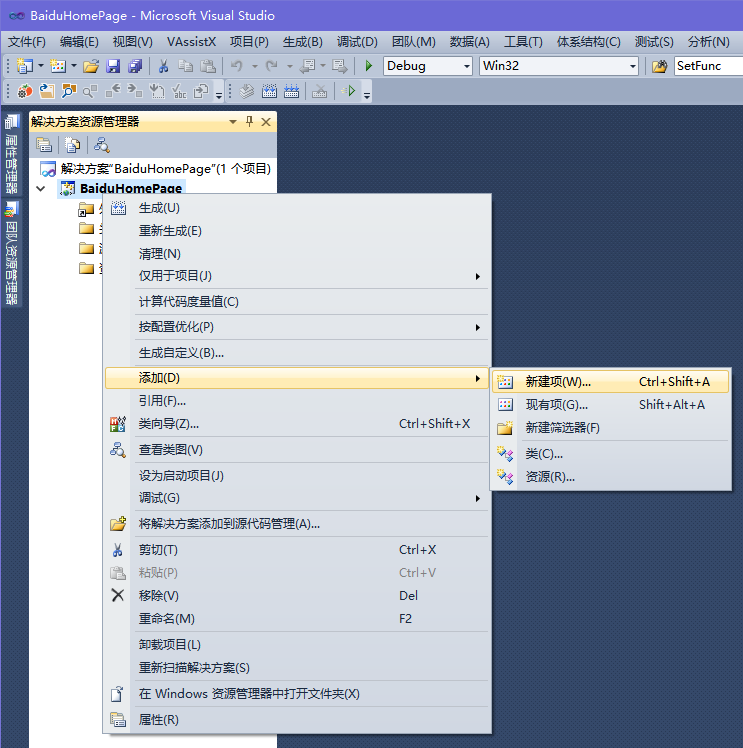Open the Debug configuration dropdown

pos(467,66)
